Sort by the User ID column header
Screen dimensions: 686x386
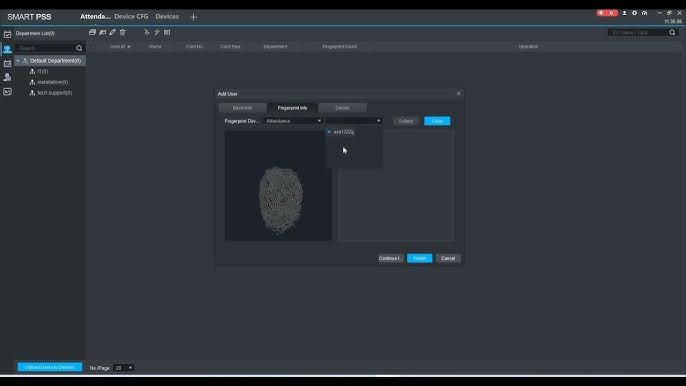(120, 46)
